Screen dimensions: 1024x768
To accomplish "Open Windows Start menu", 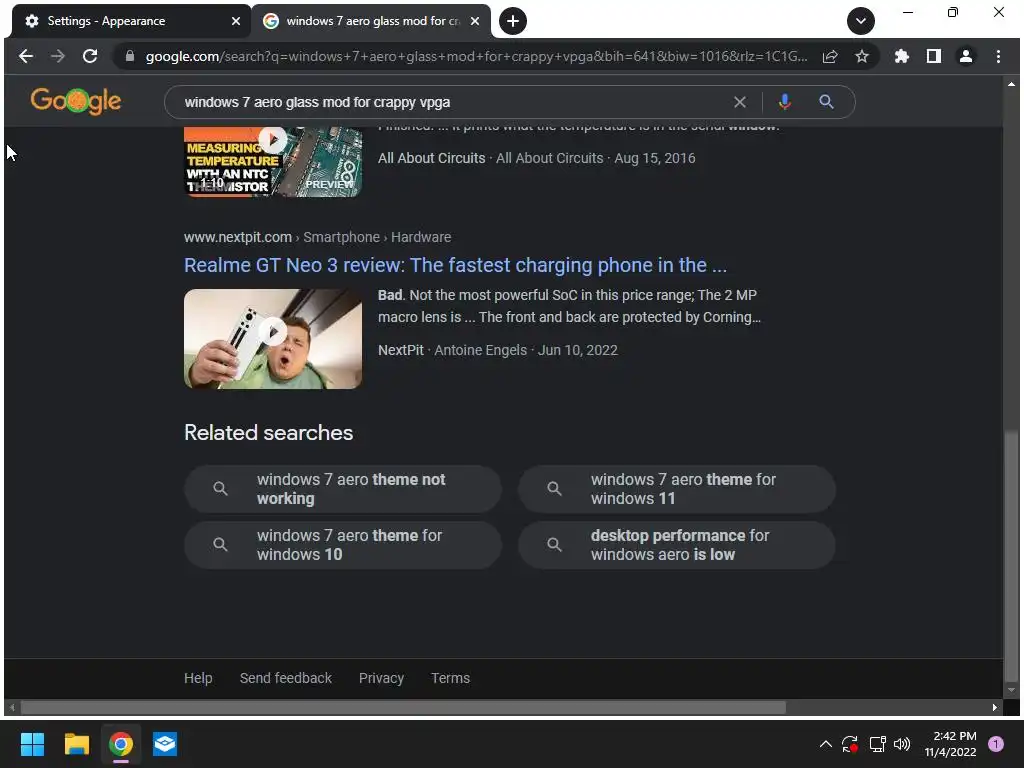I will click(32, 744).
